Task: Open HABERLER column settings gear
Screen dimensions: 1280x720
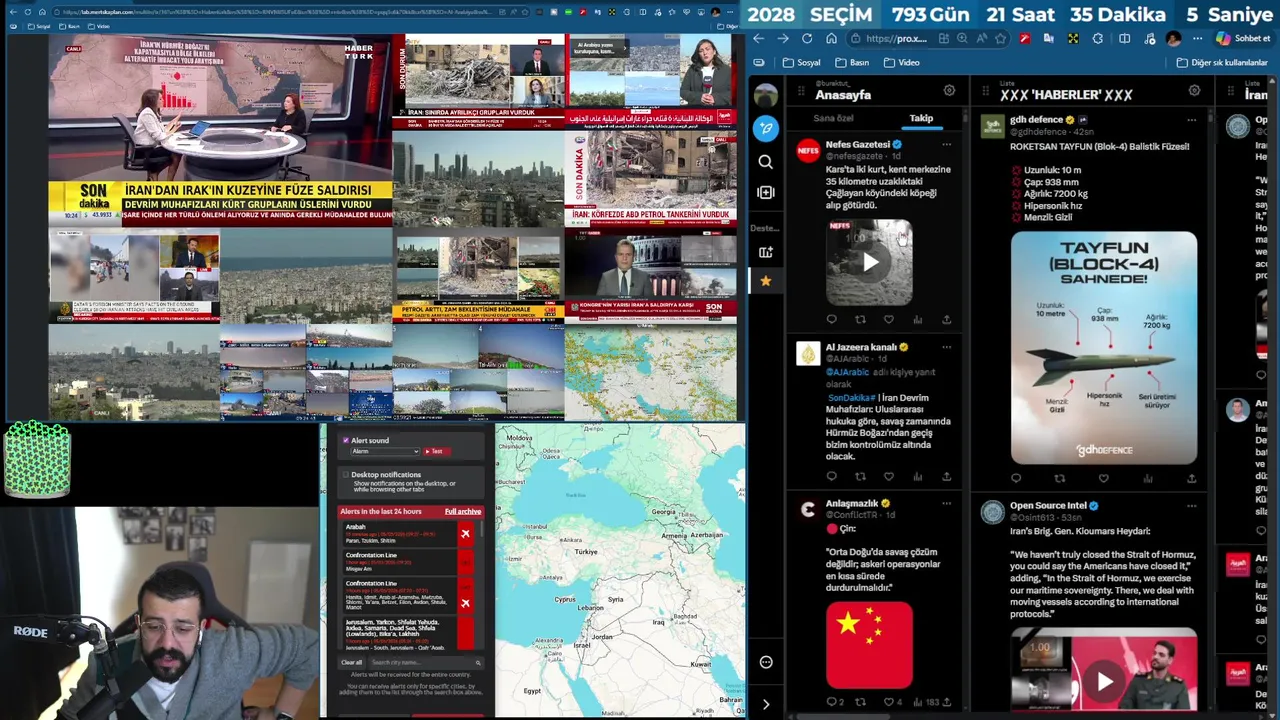Action: click(1194, 91)
